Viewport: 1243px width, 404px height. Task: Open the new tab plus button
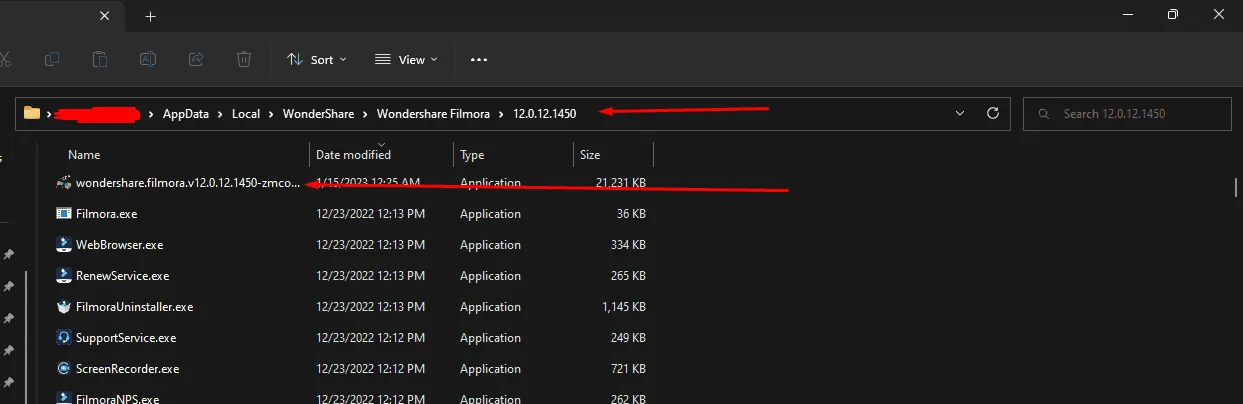click(x=151, y=17)
